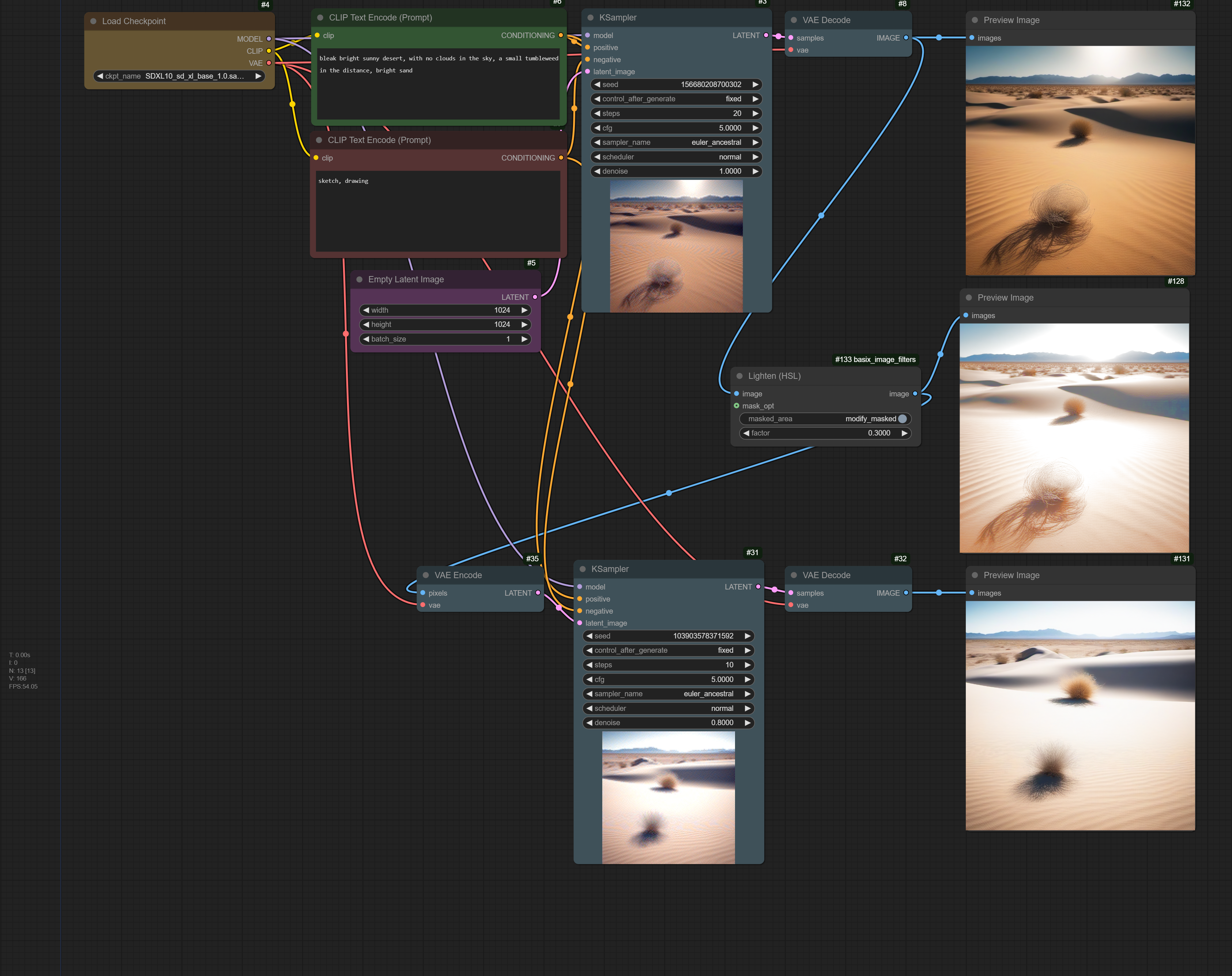Select next checkpoint with ckpt_name right arrow
Viewport: 1232px width, 976px height.
[258, 76]
